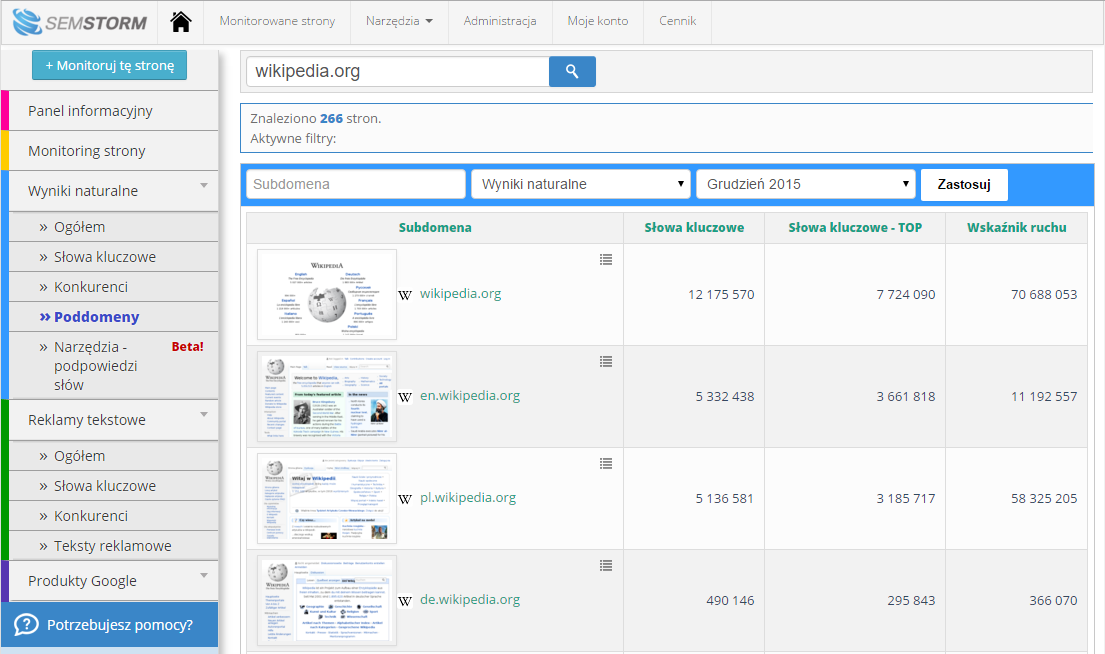This screenshot has width=1105, height=654.
Task: Open Moje konto in top menu
Action: [x=598, y=21]
